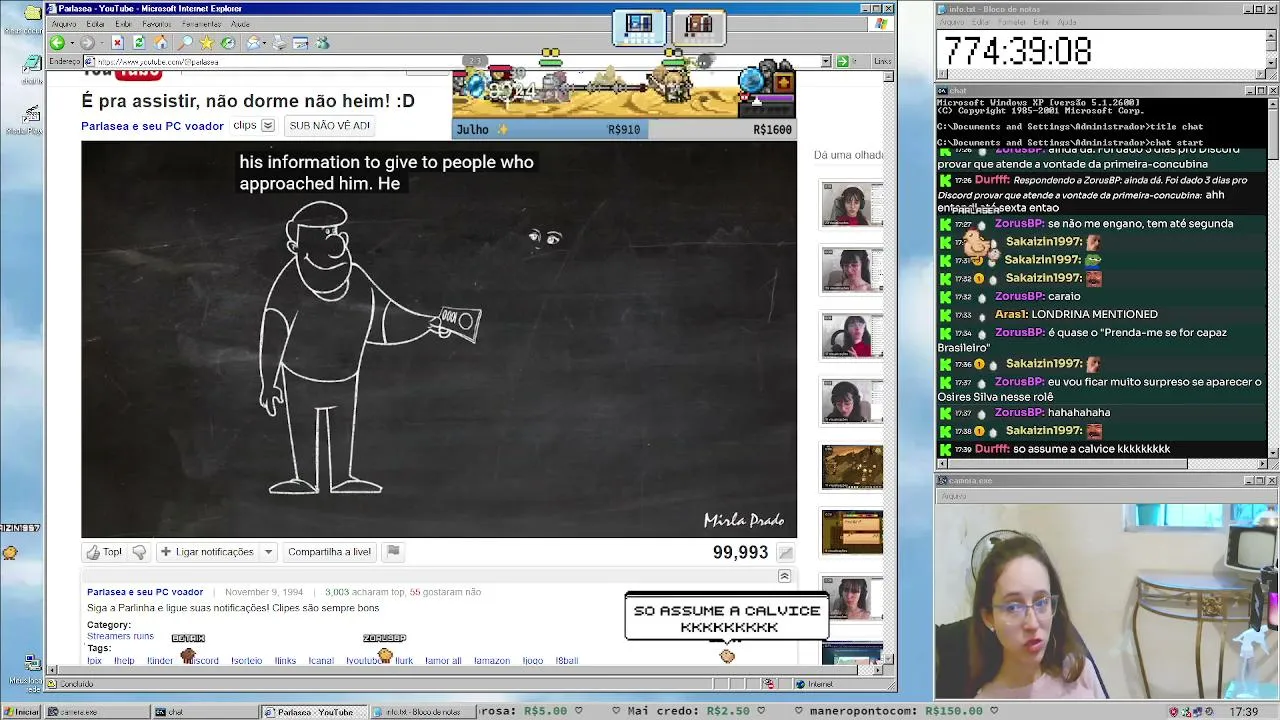Click the address bar URL field
This screenshot has width=1280, height=720.
[x=456, y=61]
